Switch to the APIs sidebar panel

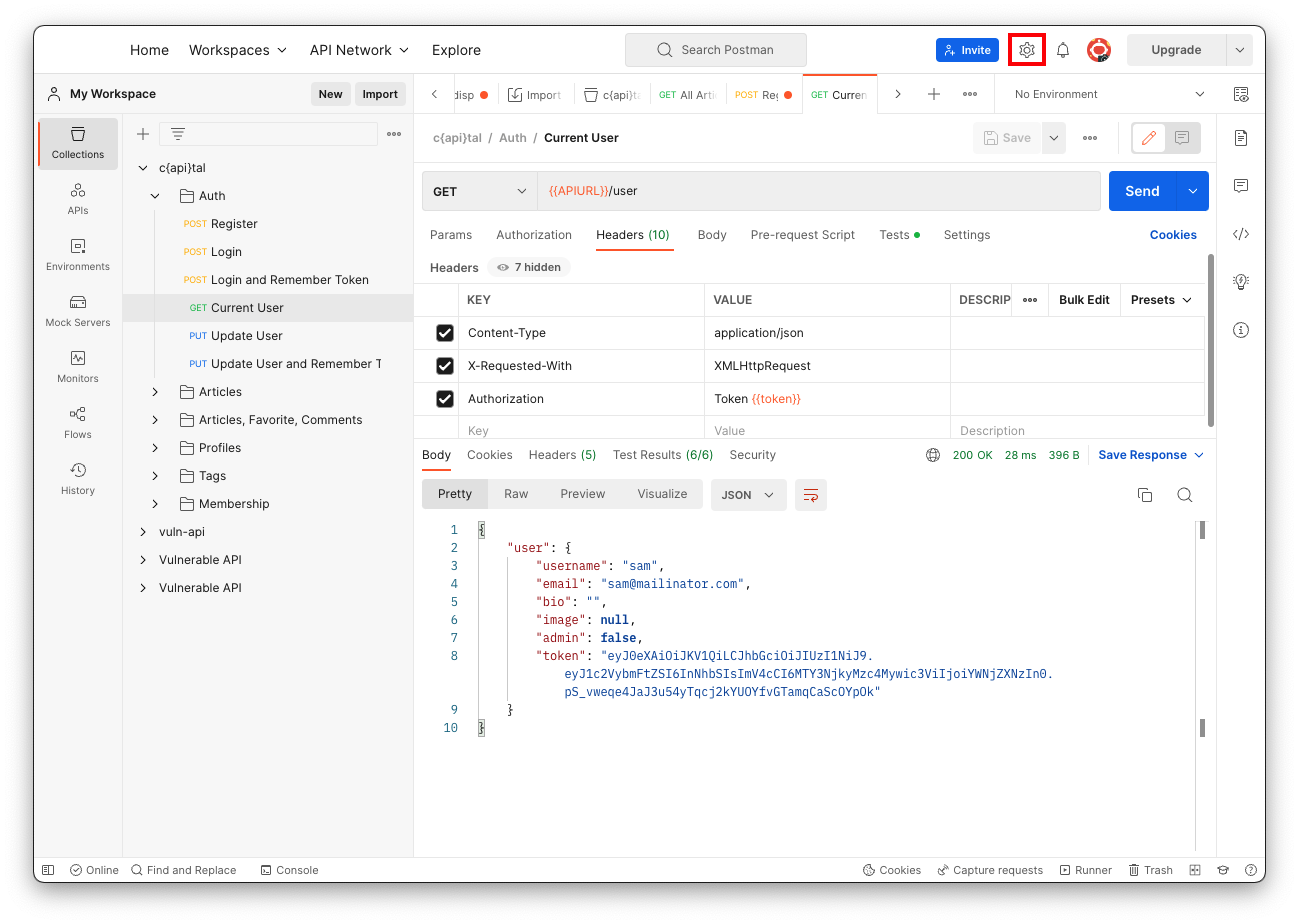(x=78, y=198)
